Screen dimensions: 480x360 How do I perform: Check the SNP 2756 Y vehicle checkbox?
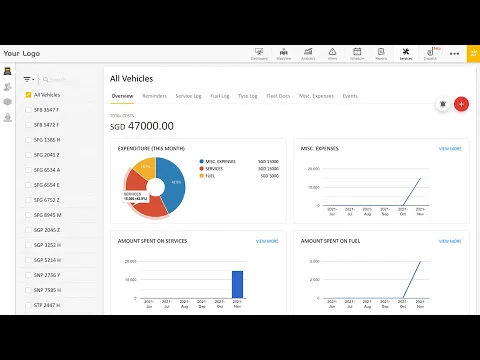(x=28, y=275)
